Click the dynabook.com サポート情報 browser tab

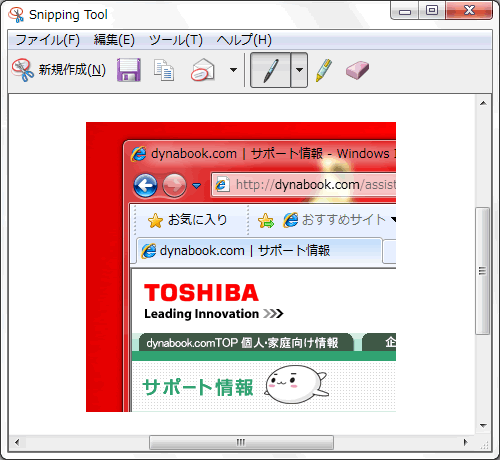[x=259, y=251]
